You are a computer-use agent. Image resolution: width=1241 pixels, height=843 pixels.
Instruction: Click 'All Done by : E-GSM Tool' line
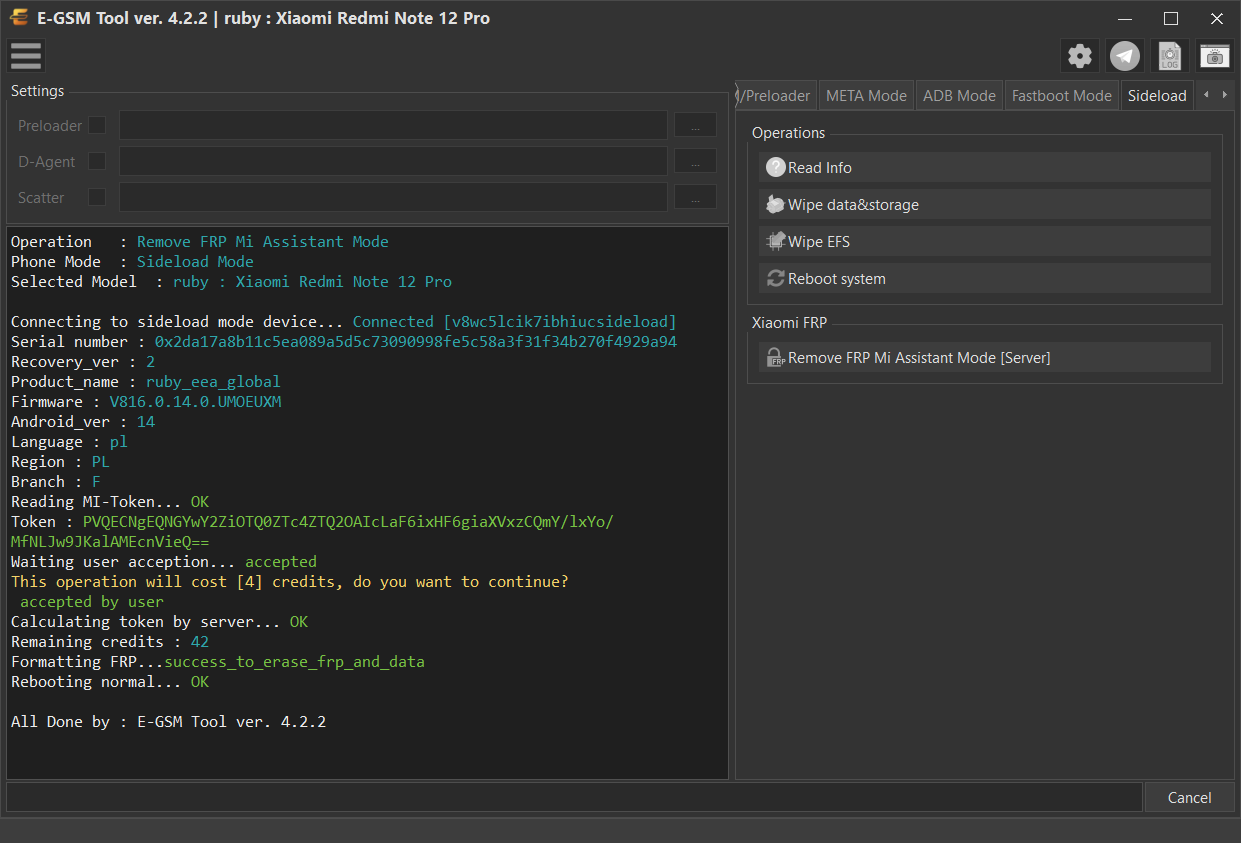168,722
